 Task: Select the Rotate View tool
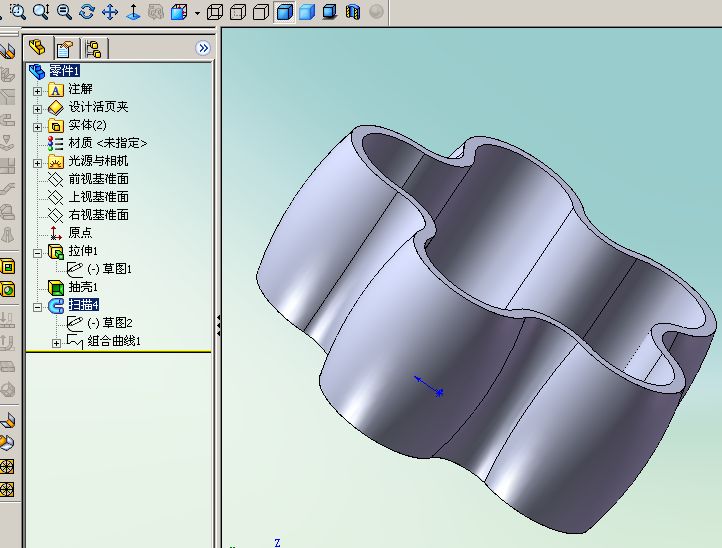pyautogui.click(x=87, y=12)
